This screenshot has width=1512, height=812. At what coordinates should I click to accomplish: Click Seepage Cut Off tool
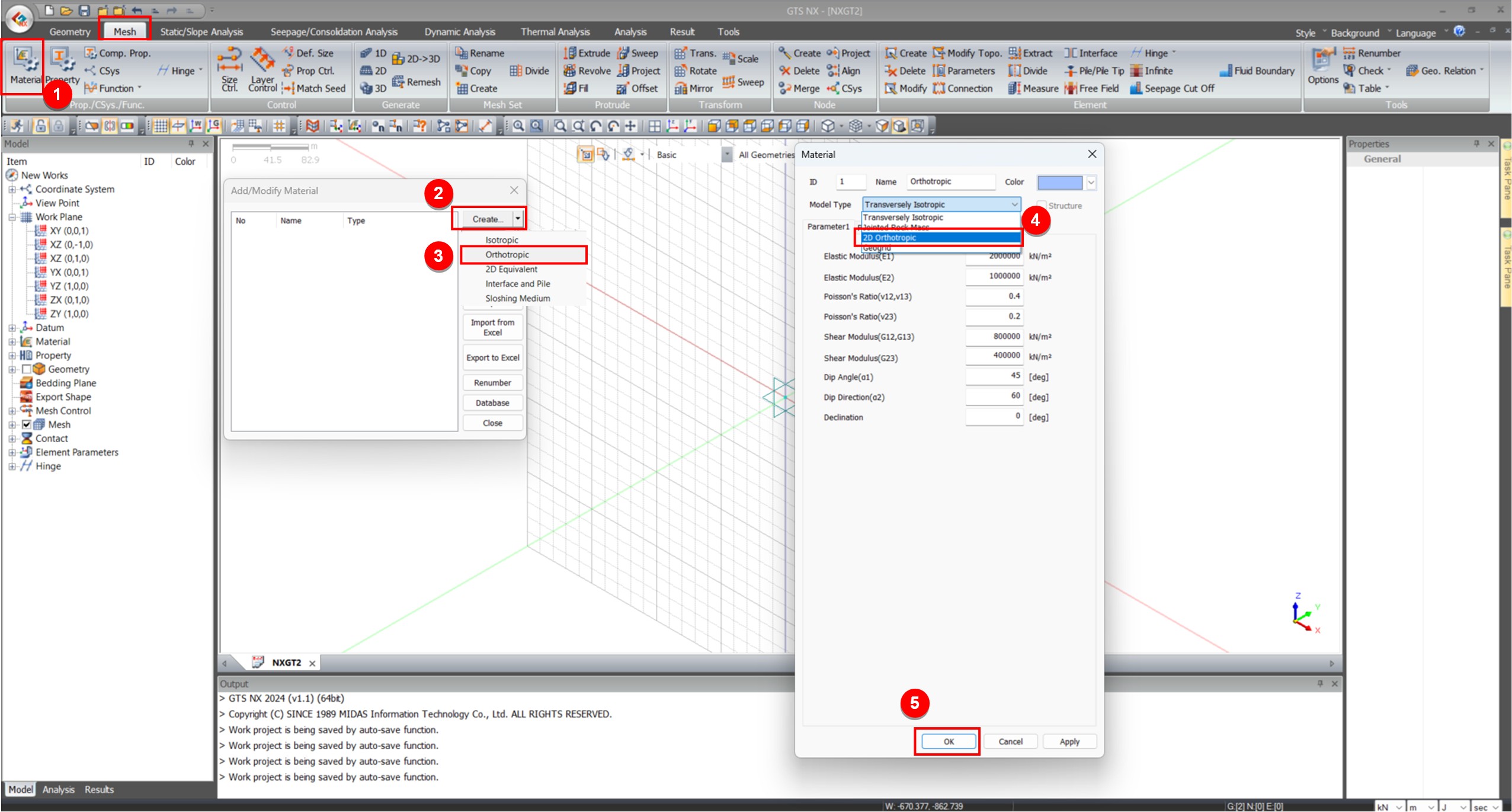pyautogui.click(x=1172, y=88)
